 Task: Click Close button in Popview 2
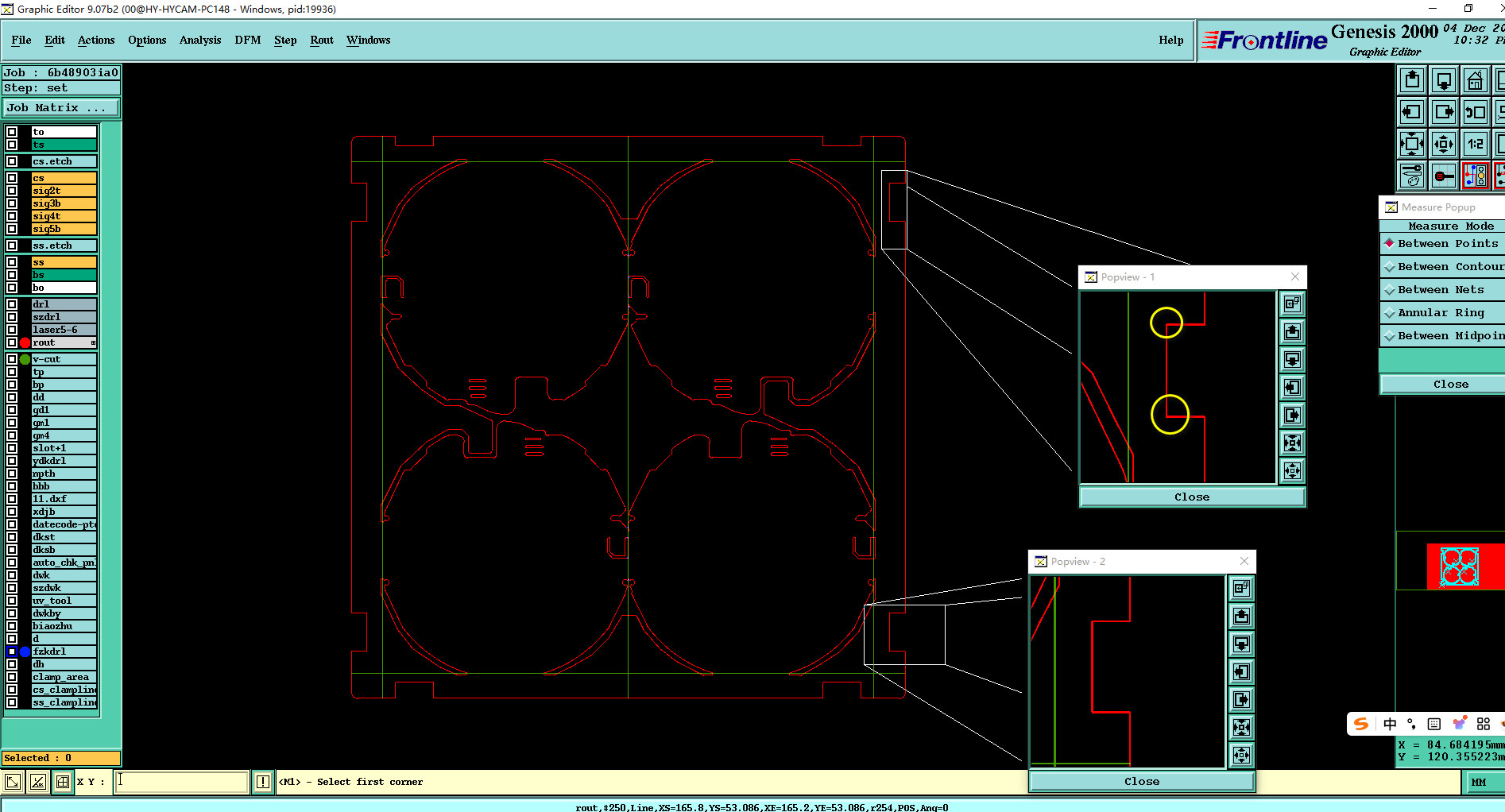coord(1142,781)
